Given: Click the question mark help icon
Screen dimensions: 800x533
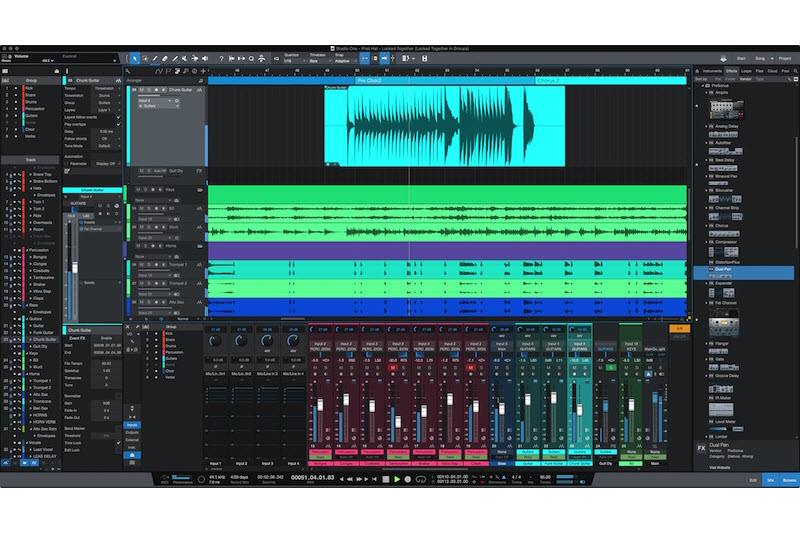Looking at the screenshot, I should coord(221,59).
